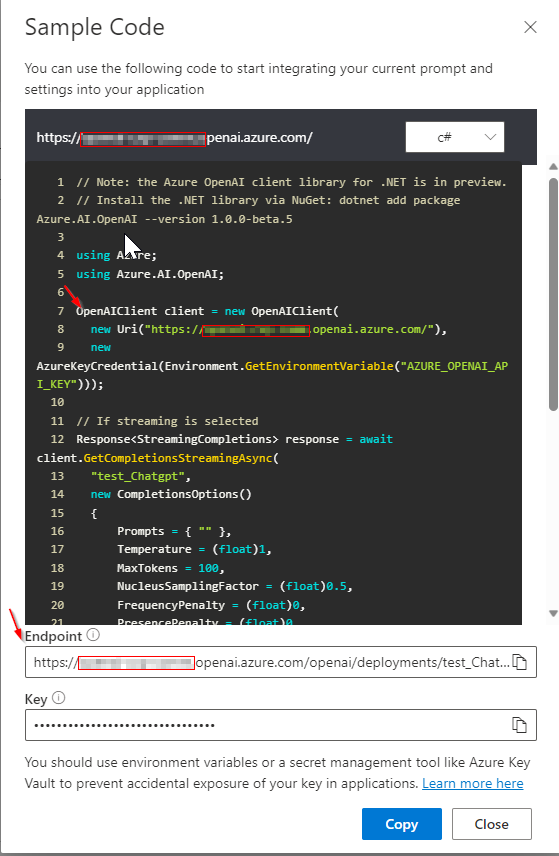
Task: Click the GetCompletionsStreamingAsync method text
Action: (x=177, y=458)
